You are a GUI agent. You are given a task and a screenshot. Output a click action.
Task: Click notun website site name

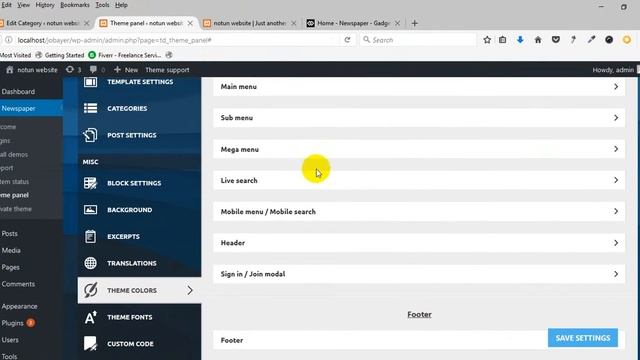37,70
